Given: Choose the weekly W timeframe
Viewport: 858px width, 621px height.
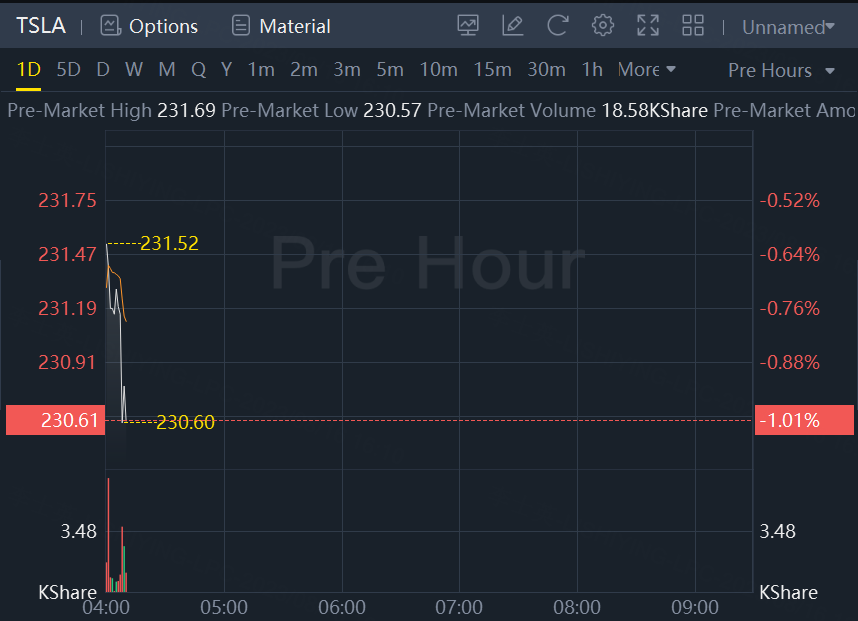Looking at the screenshot, I should 133,70.
